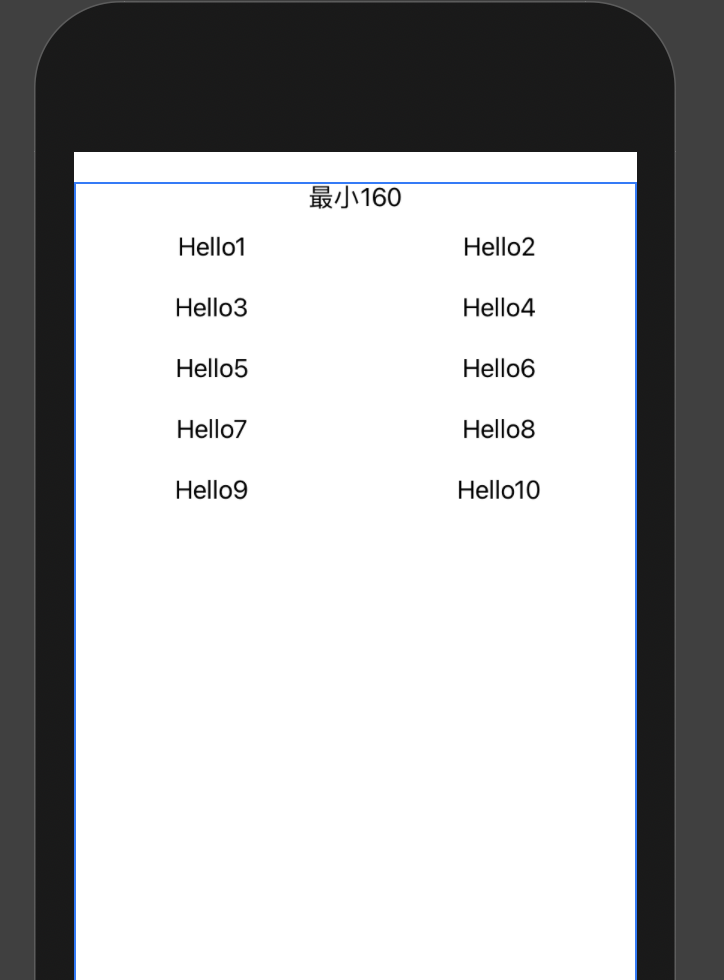Click the device's left black bezel
Screen dimensions: 724x980
pyautogui.click(x=54, y=562)
